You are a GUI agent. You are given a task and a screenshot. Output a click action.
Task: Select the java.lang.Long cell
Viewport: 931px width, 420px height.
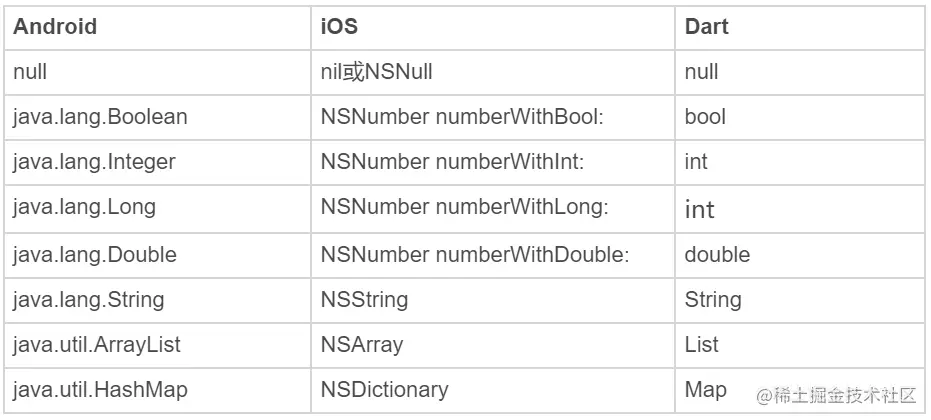point(84,208)
